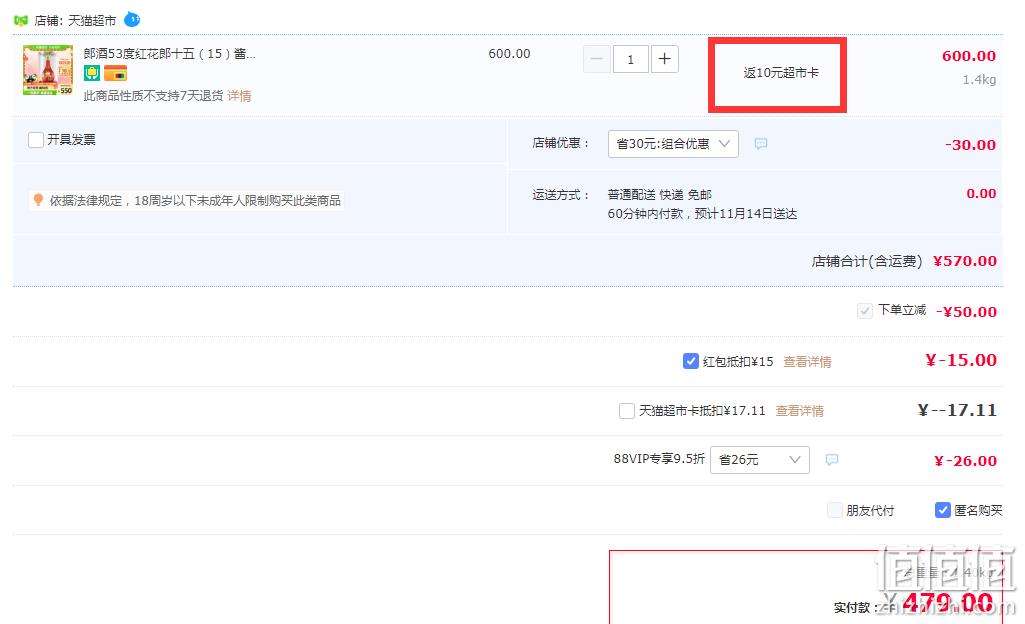1025x624 pixels.
Task: Open the Langjiu product thumbnail image
Action: click(48, 71)
